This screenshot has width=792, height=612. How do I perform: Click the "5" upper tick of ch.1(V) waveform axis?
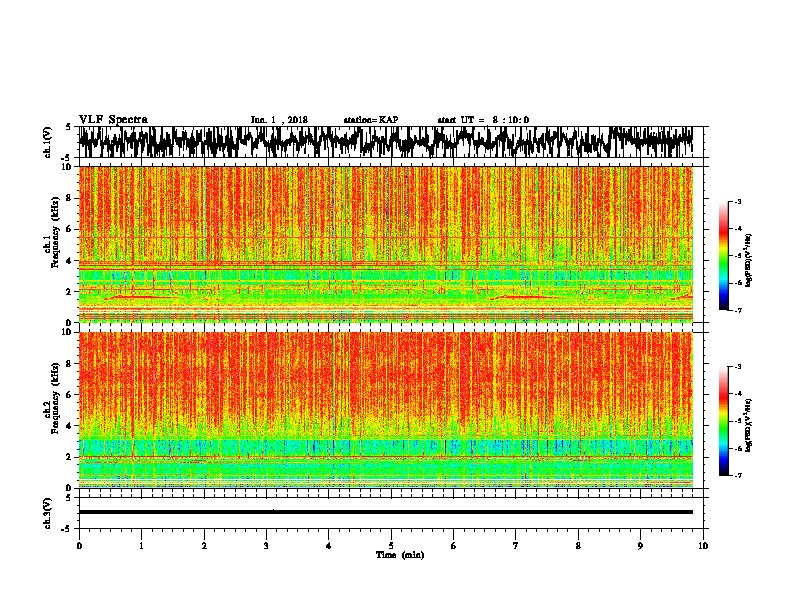68,127
